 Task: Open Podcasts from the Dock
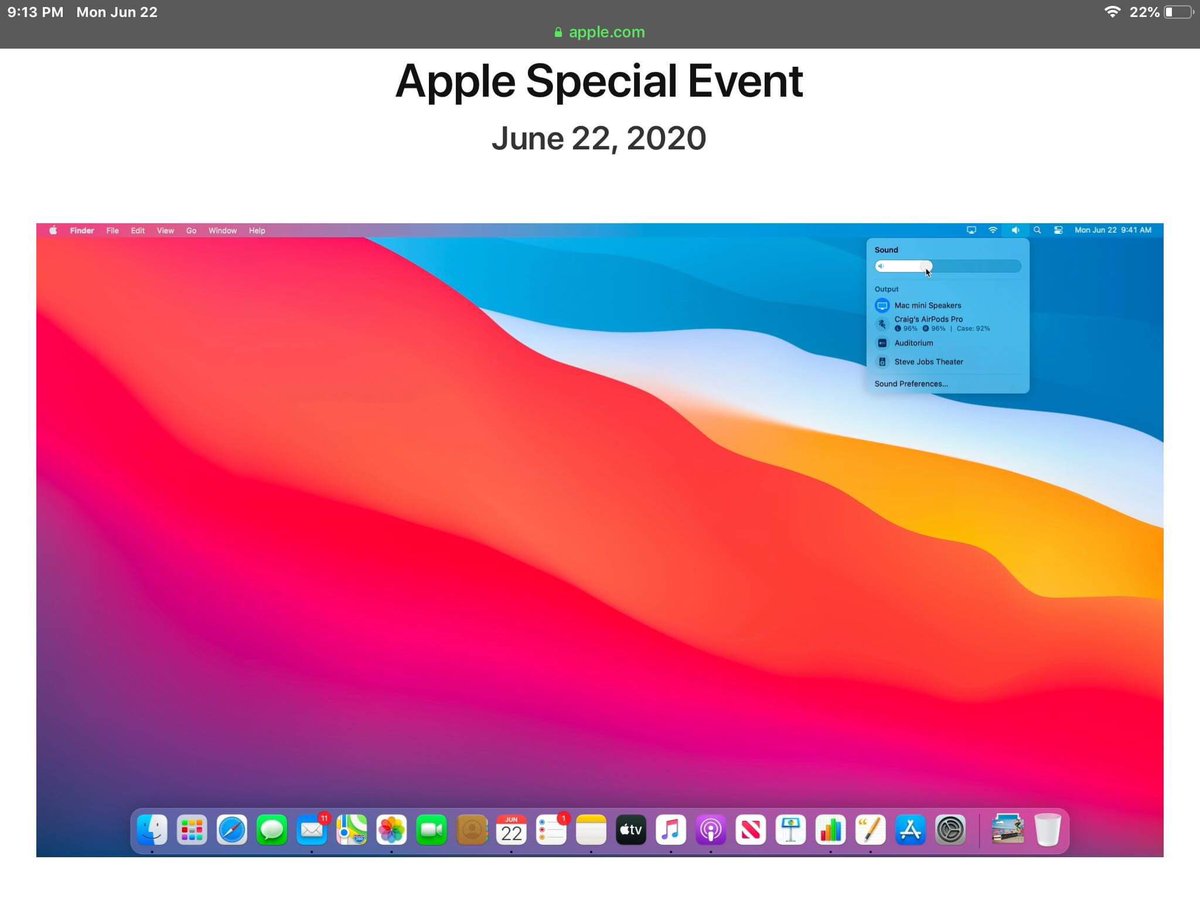coord(711,829)
